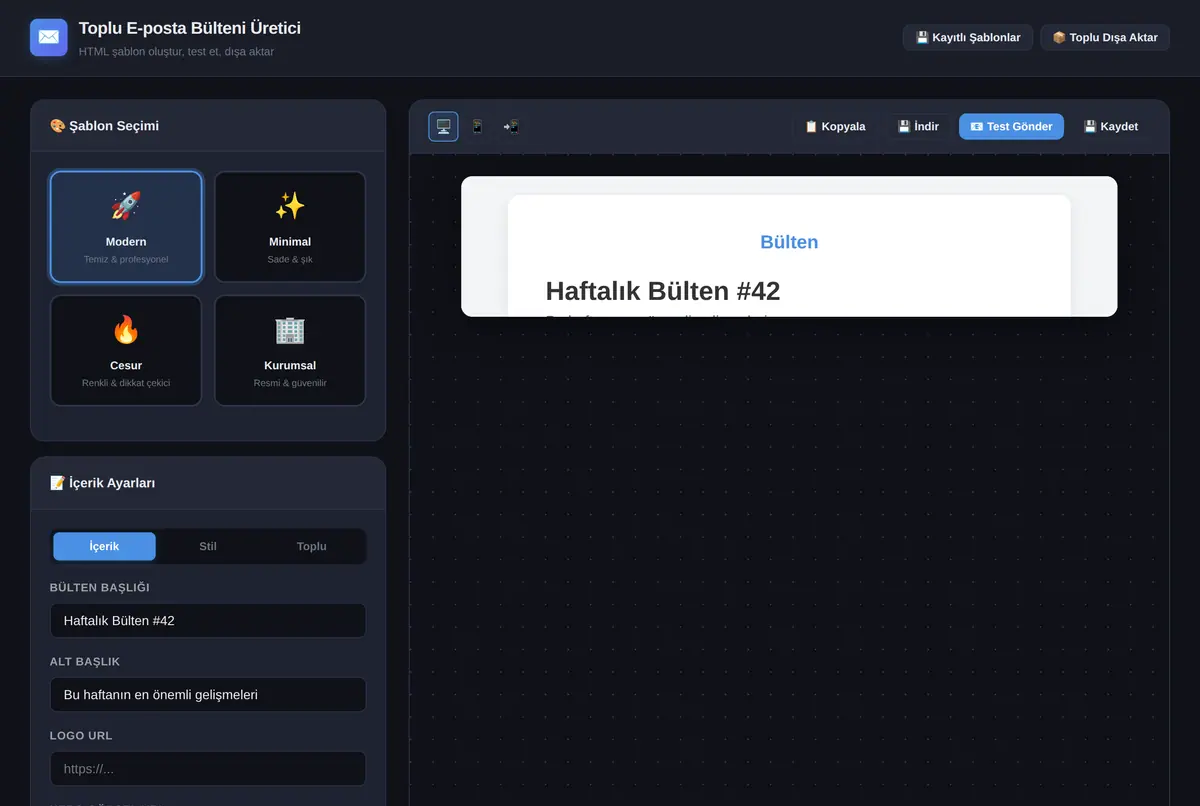Switch to the Toplu tab
Viewport: 1200px width, 806px height.
pyautogui.click(x=312, y=546)
